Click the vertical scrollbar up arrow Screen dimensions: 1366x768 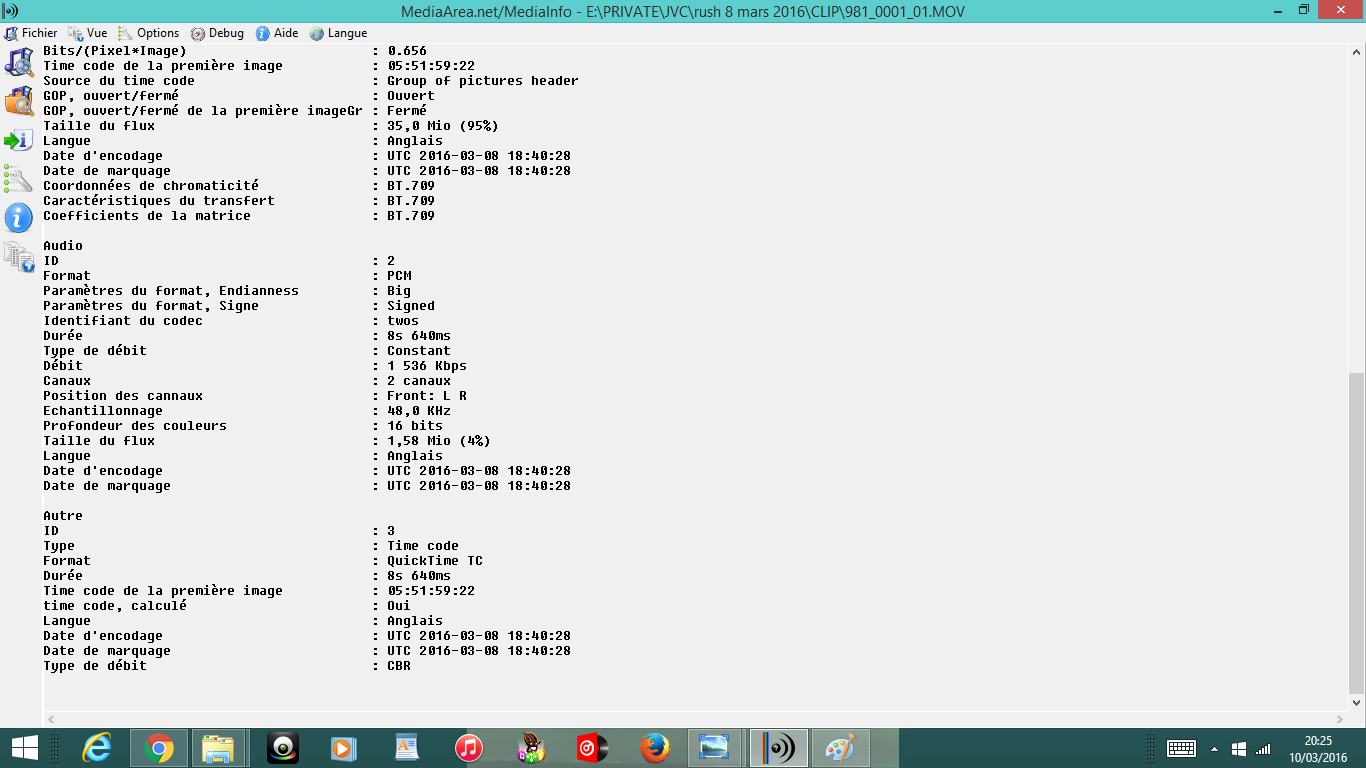pyautogui.click(x=1356, y=53)
